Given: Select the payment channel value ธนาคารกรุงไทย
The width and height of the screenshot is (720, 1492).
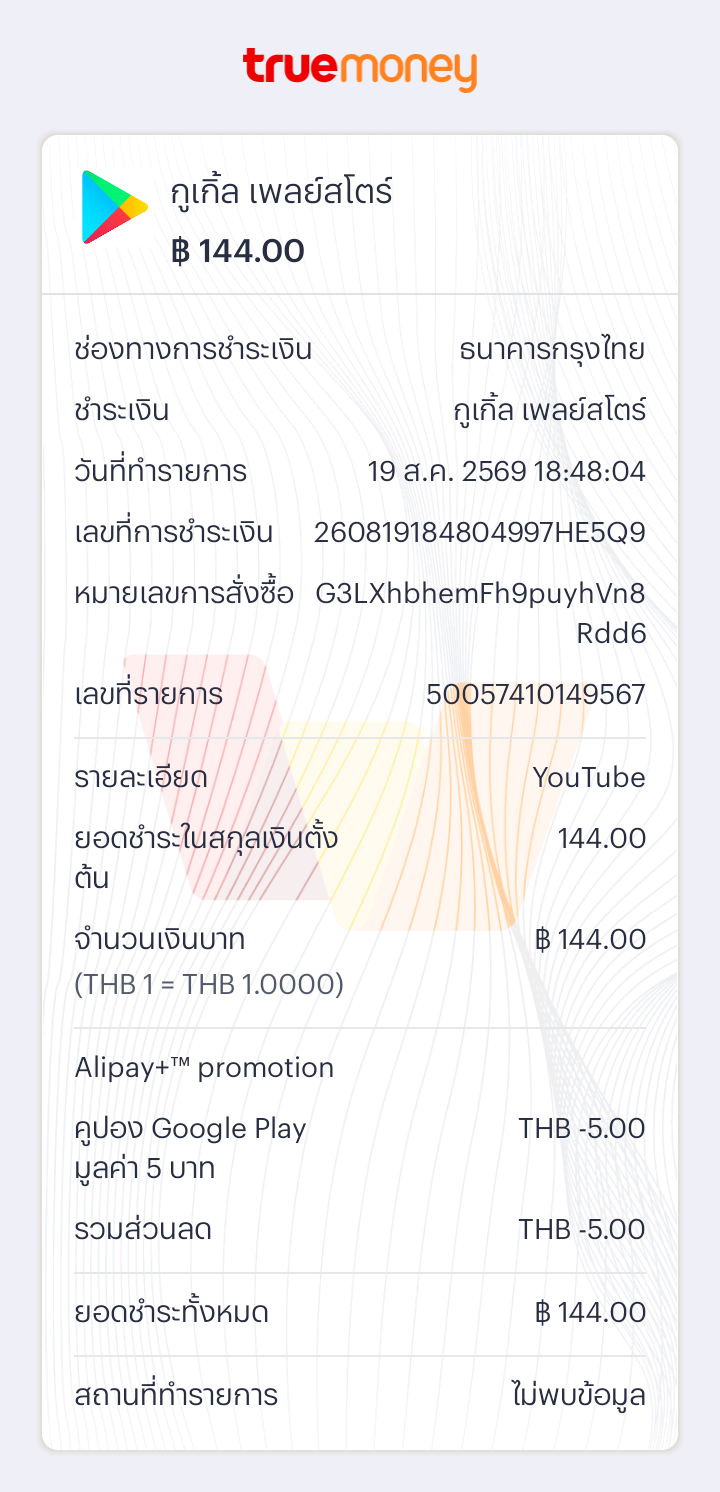Looking at the screenshot, I should [552, 351].
